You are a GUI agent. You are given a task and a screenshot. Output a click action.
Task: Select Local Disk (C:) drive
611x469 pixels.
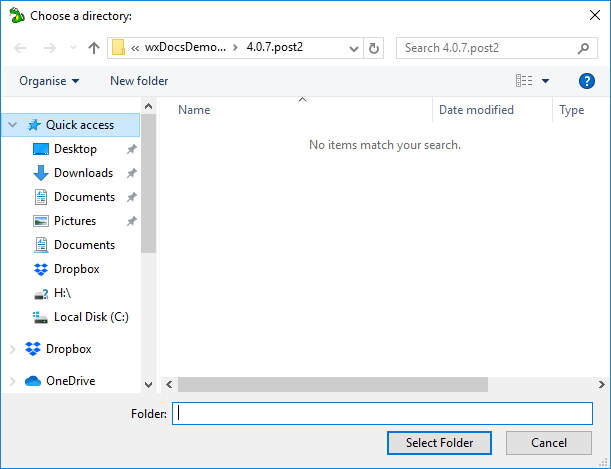point(90,317)
